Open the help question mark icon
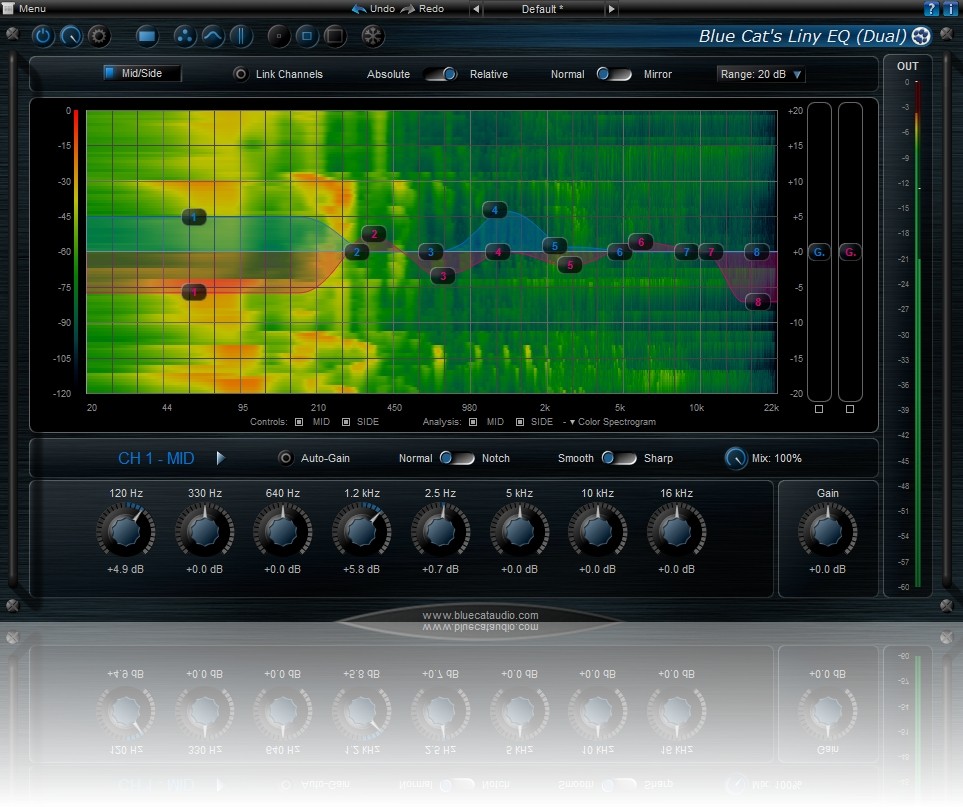963x808 pixels. [931, 9]
